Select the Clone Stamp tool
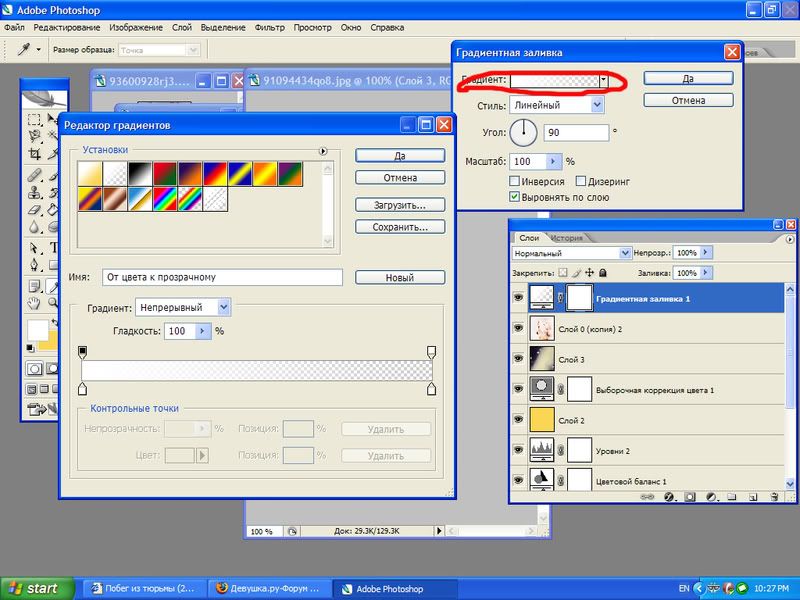 coord(34,193)
